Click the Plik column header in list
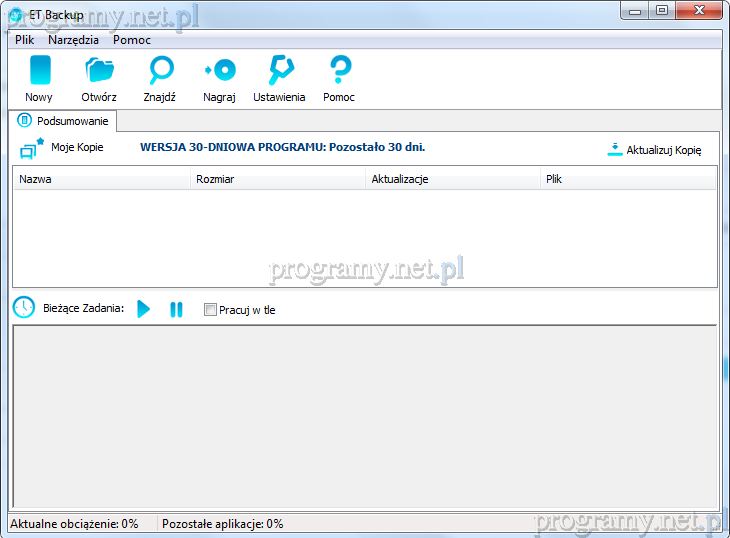The height and width of the screenshot is (538, 730). tap(627, 179)
